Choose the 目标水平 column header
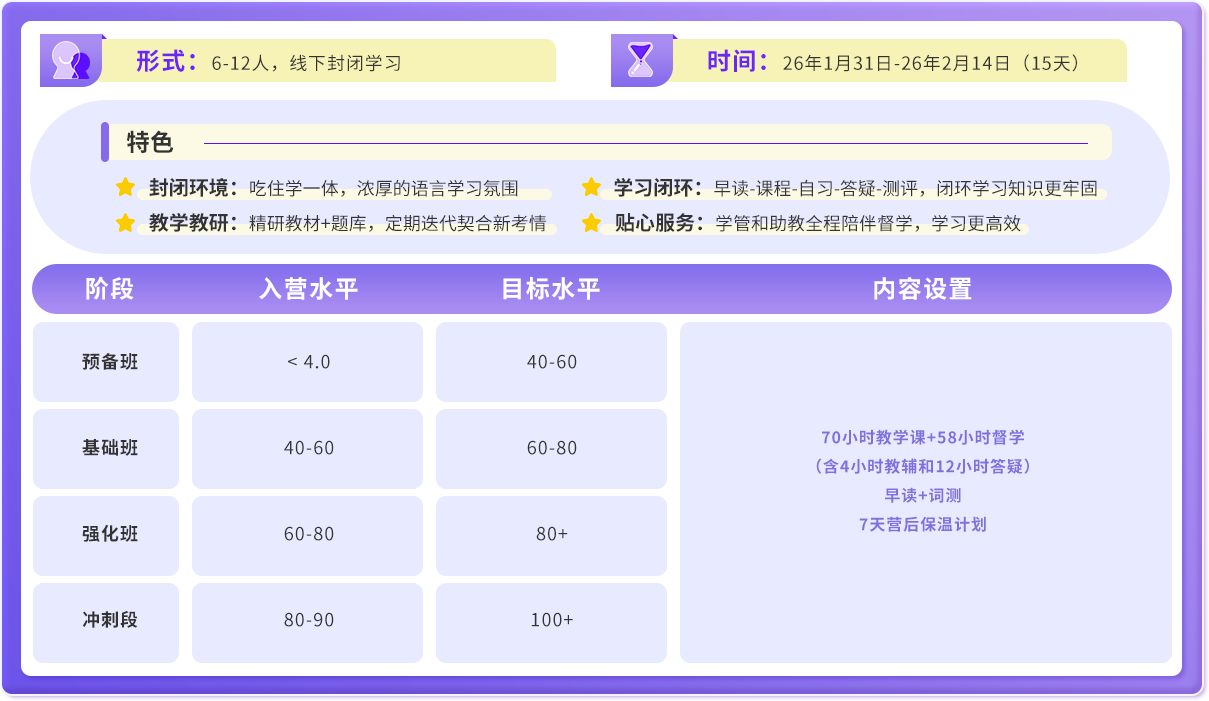 (x=551, y=289)
